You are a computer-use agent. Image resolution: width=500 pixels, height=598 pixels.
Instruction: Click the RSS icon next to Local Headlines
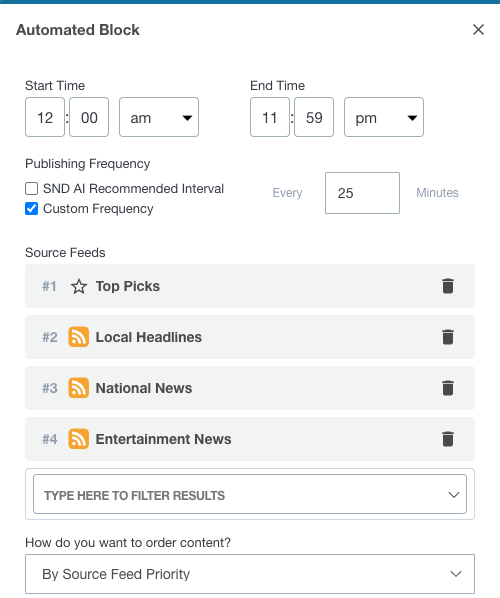coord(79,337)
